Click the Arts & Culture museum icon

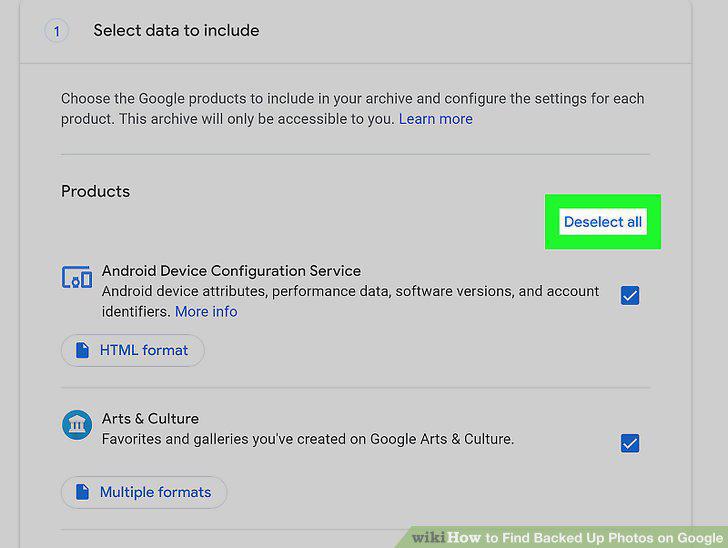(x=77, y=424)
